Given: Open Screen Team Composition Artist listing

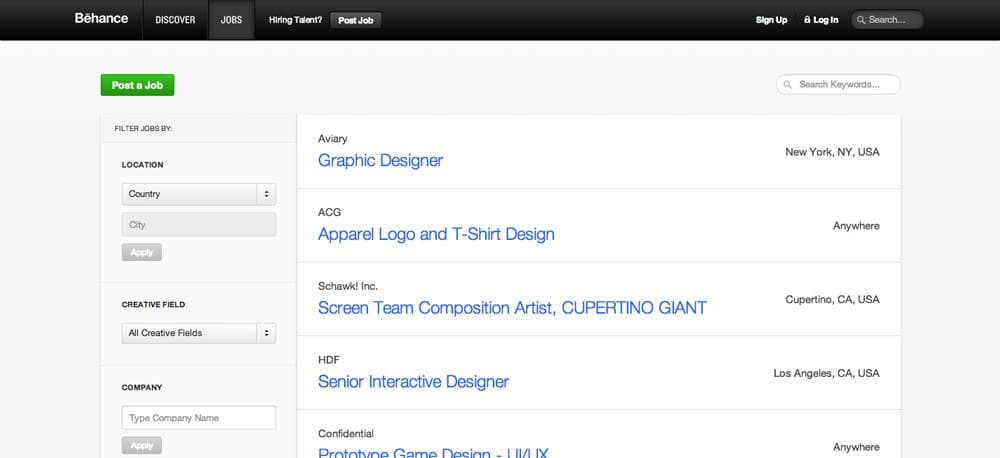Looking at the screenshot, I should pyautogui.click(x=512, y=308).
